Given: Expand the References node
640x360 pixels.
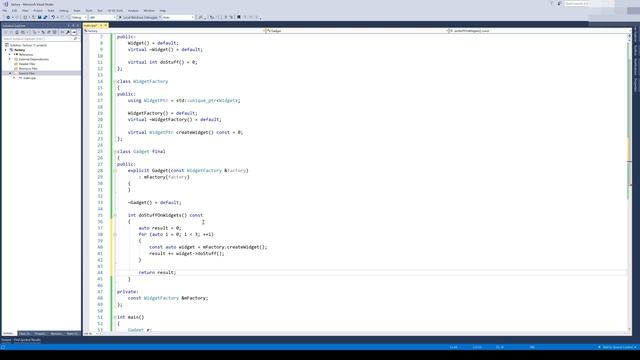Looking at the screenshot, I should click(10, 54).
